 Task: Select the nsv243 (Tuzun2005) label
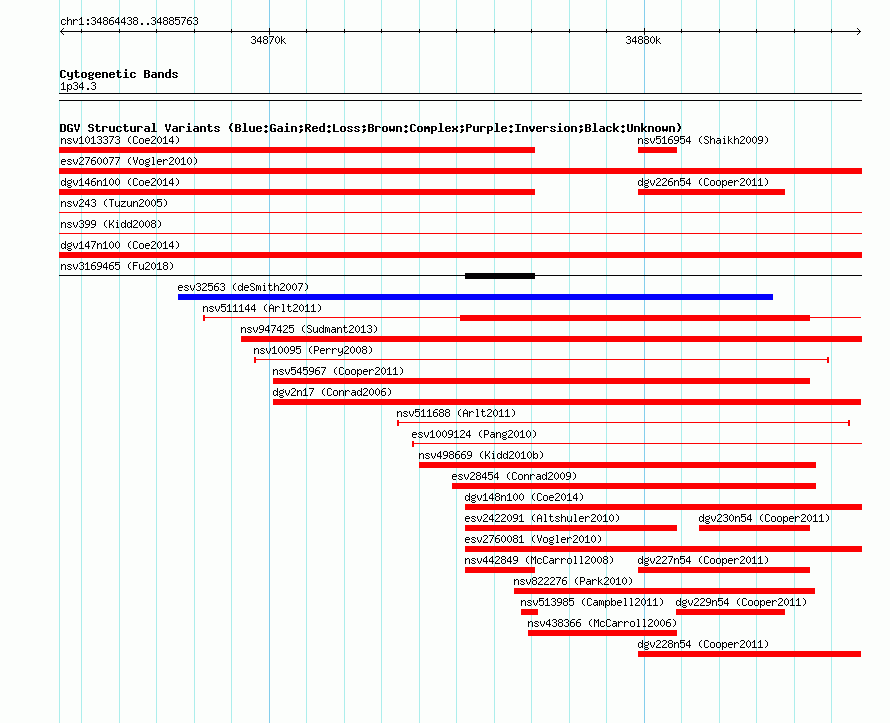(114, 203)
